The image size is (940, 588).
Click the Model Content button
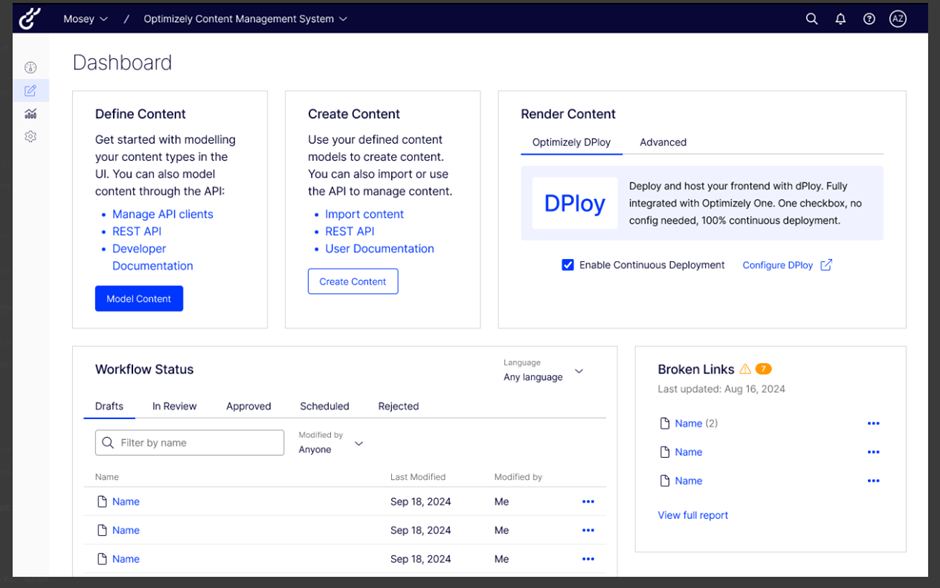[139, 298]
